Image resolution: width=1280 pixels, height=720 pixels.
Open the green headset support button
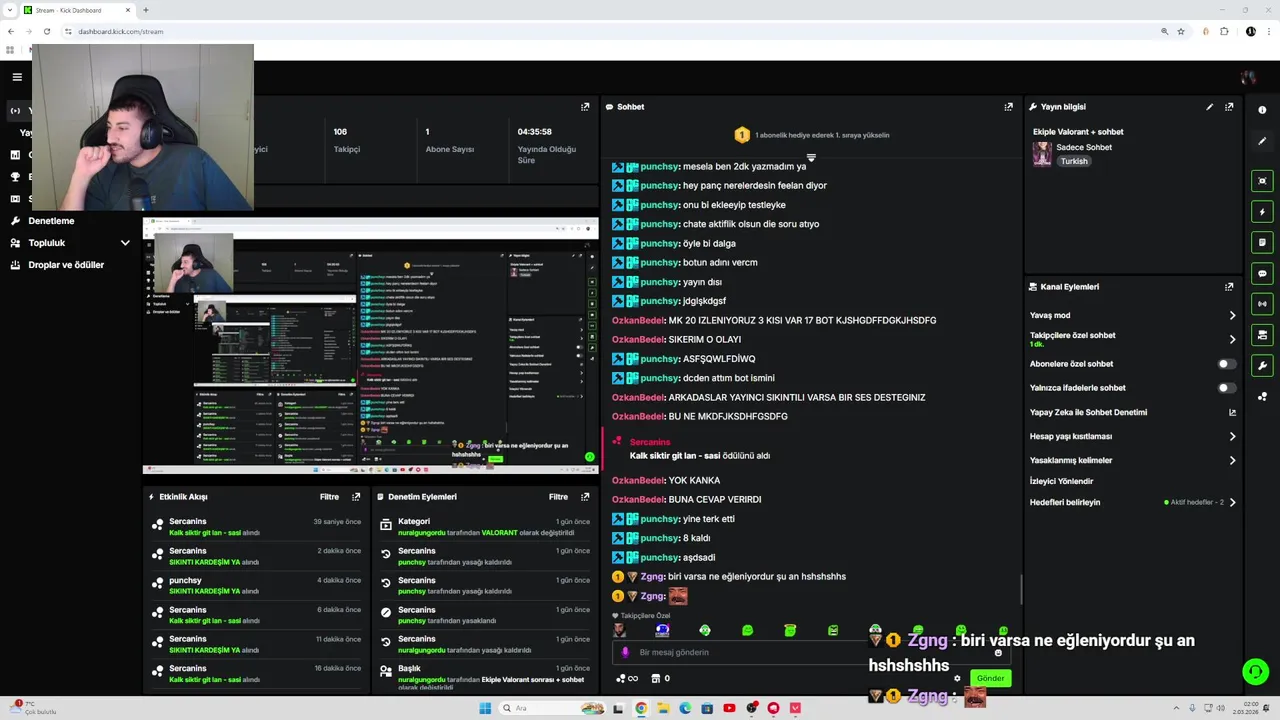1255,671
